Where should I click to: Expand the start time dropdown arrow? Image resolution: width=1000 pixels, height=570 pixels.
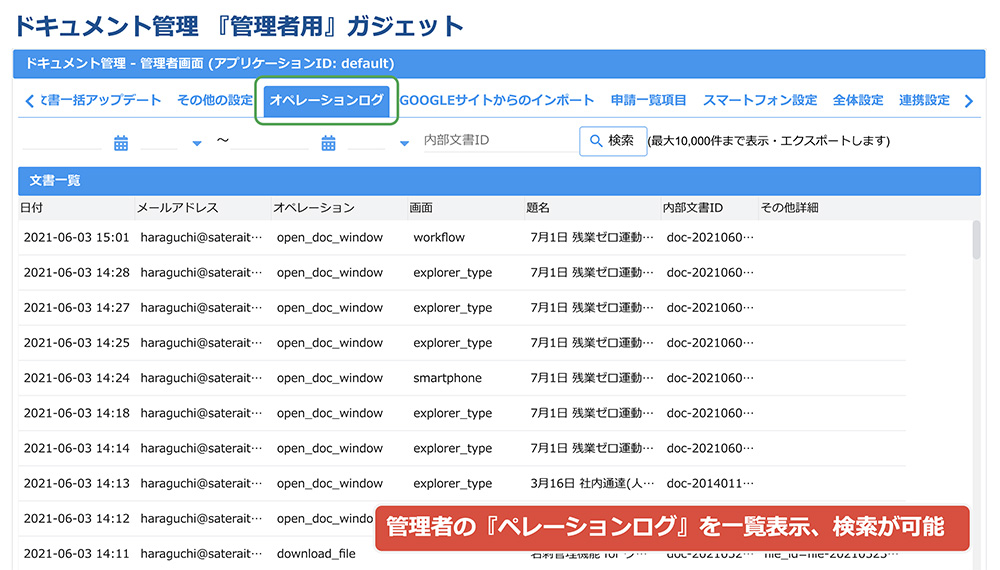(197, 144)
